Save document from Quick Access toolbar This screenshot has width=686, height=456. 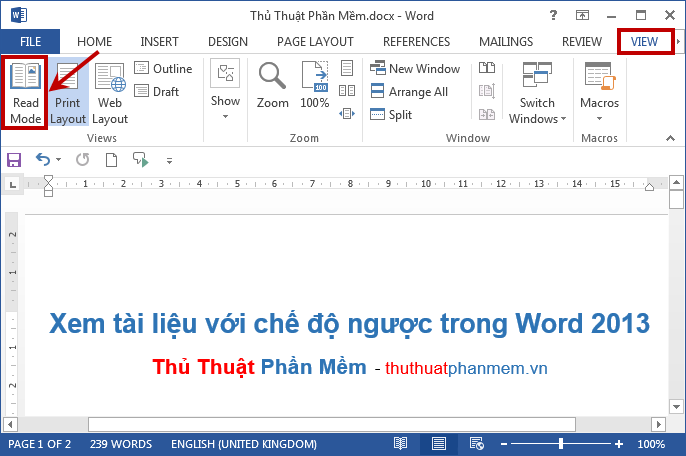pyautogui.click(x=14, y=159)
